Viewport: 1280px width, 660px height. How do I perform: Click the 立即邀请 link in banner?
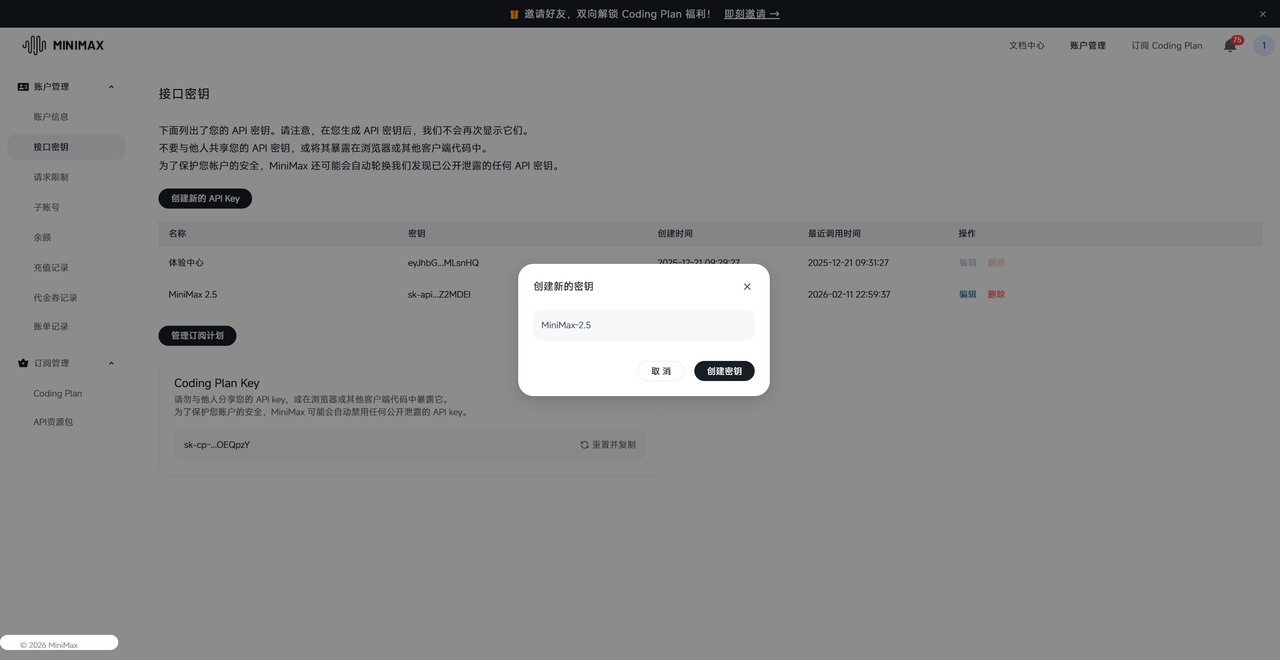751,14
